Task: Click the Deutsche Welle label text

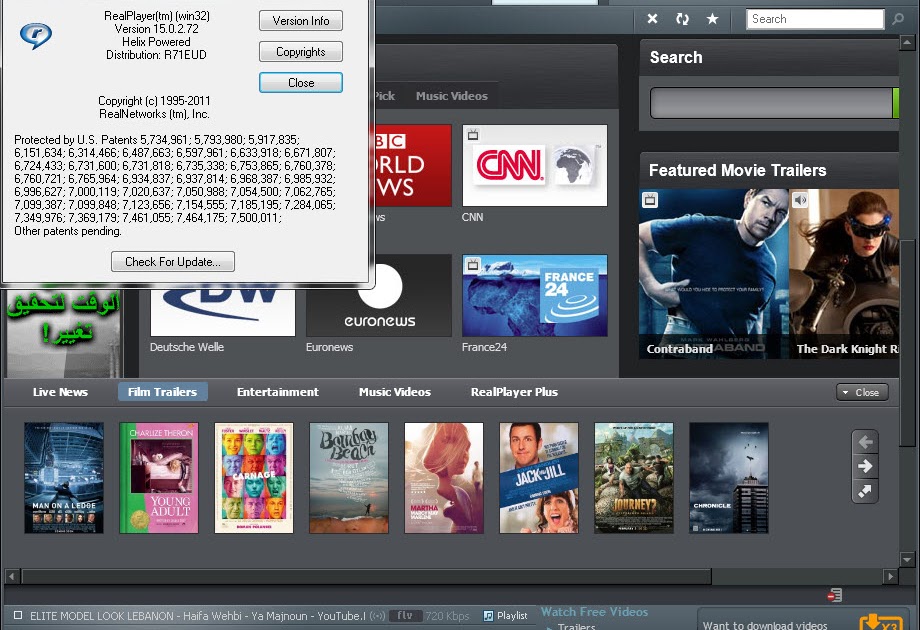Action: pos(187,347)
